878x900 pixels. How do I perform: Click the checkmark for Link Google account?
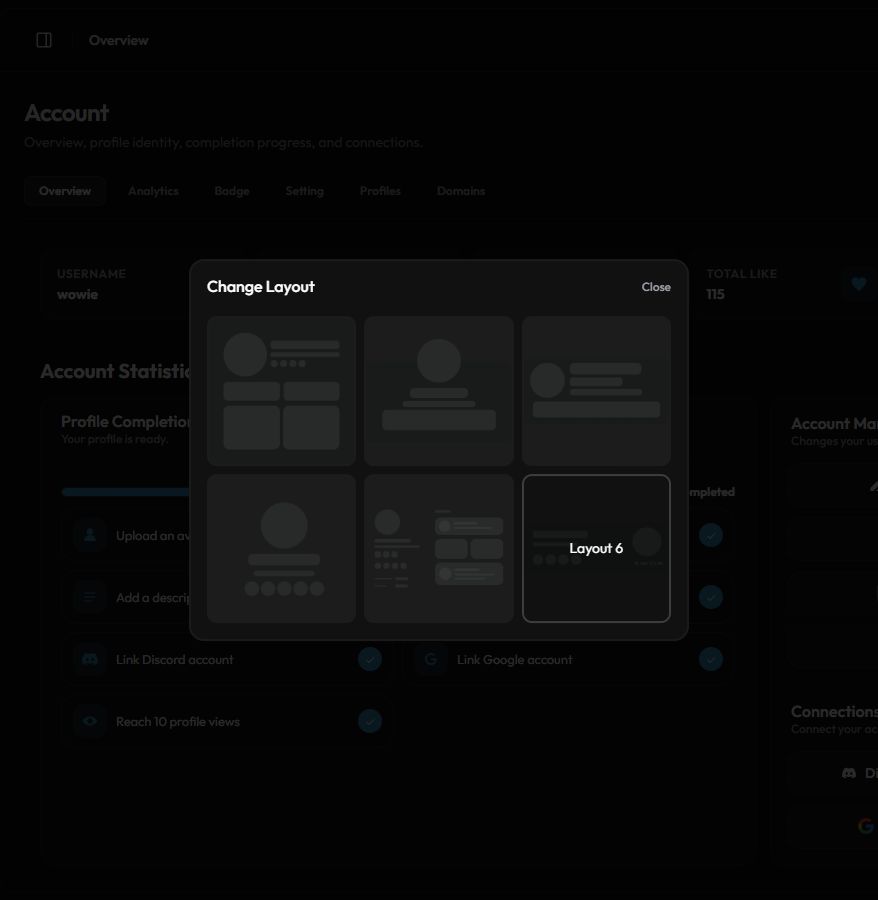pyautogui.click(x=711, y=659)
